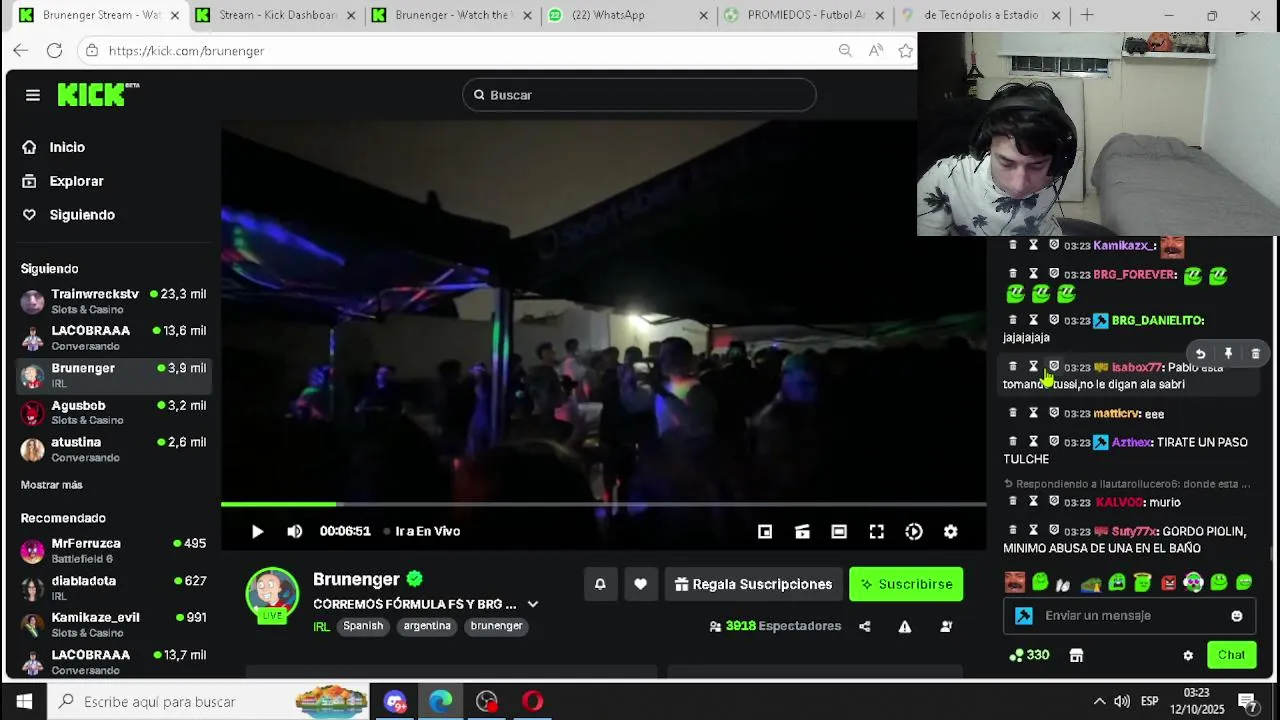Open diabladota recommended channel
1280x720 pixels.
coord(113,588)
